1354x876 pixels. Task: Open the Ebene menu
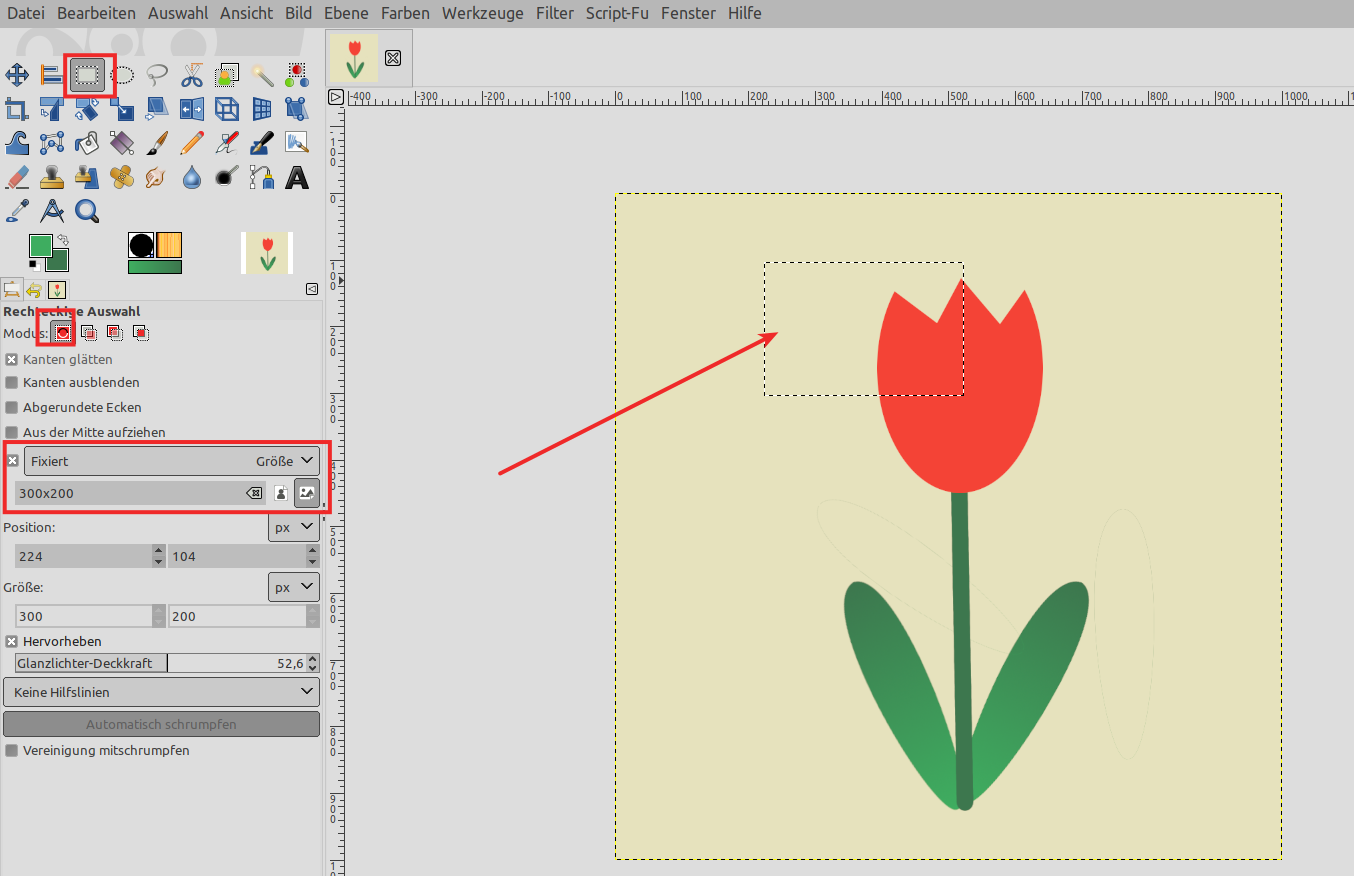[x=346, y=13]
